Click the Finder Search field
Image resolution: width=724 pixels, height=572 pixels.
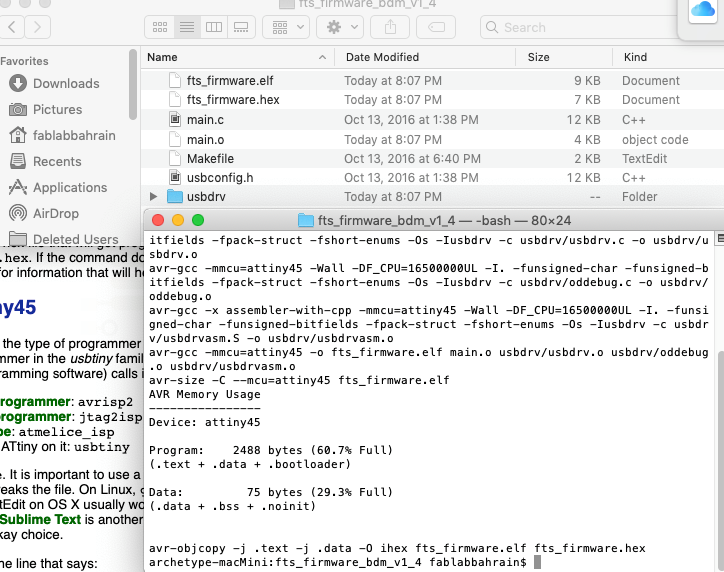coord(579,27)
